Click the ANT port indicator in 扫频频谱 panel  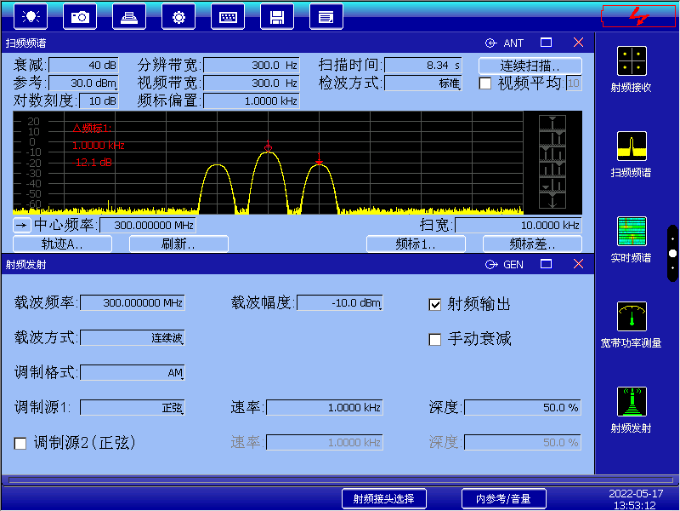504,43
